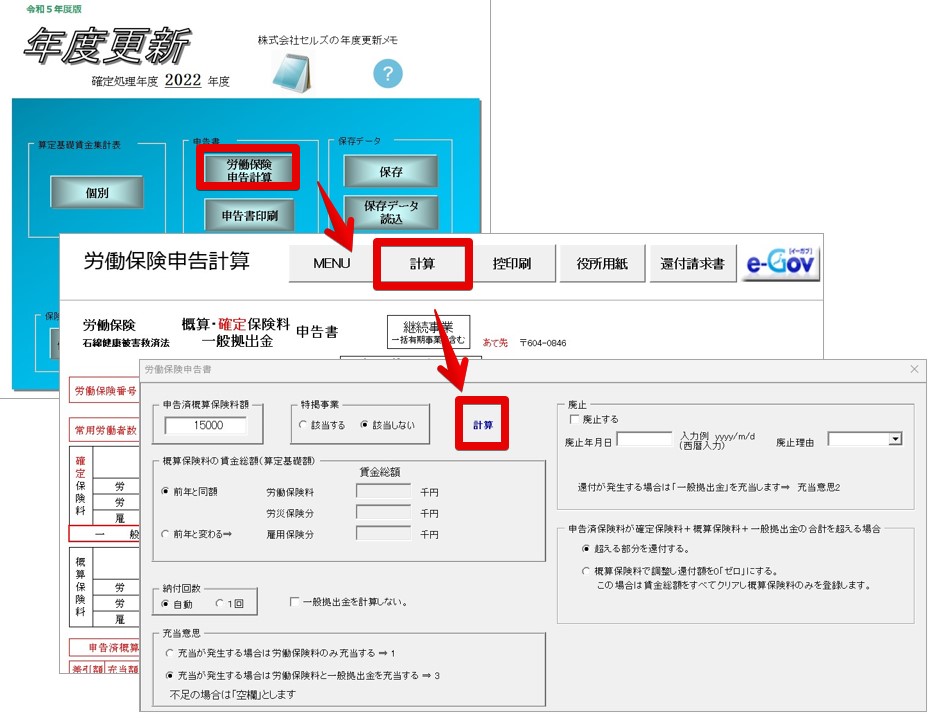Select the 前年と変わる radio option
The height and width of the screenshot is (718, 933).
tap(196, 534)
